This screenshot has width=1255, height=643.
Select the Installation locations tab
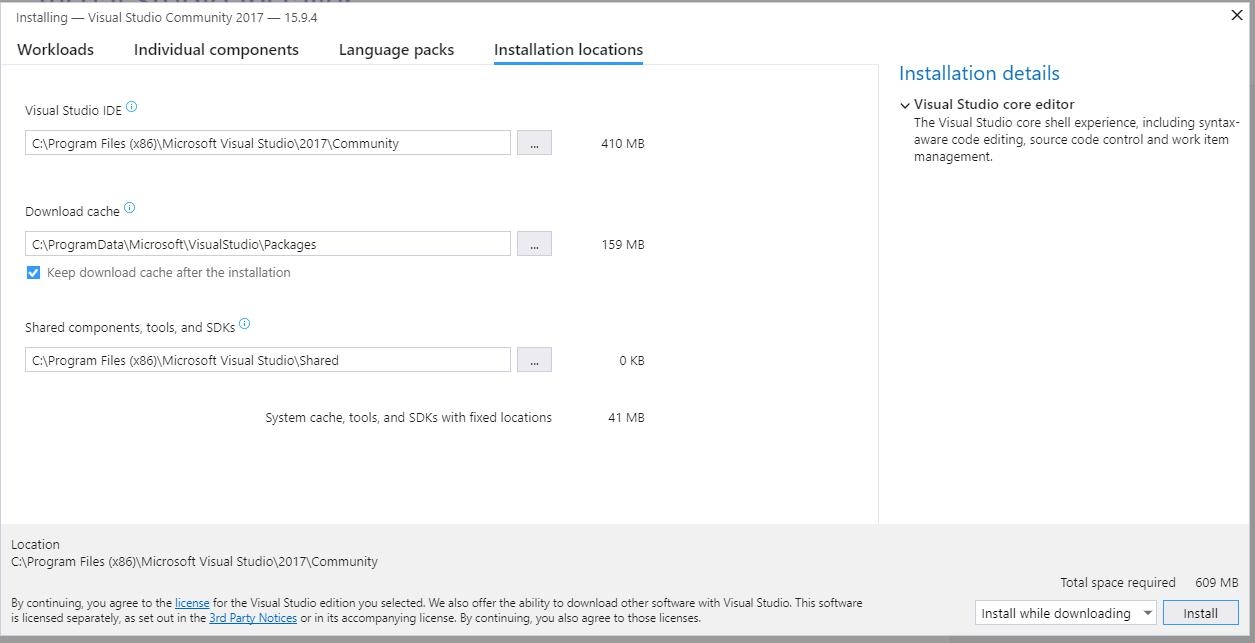tap(568, 50)
